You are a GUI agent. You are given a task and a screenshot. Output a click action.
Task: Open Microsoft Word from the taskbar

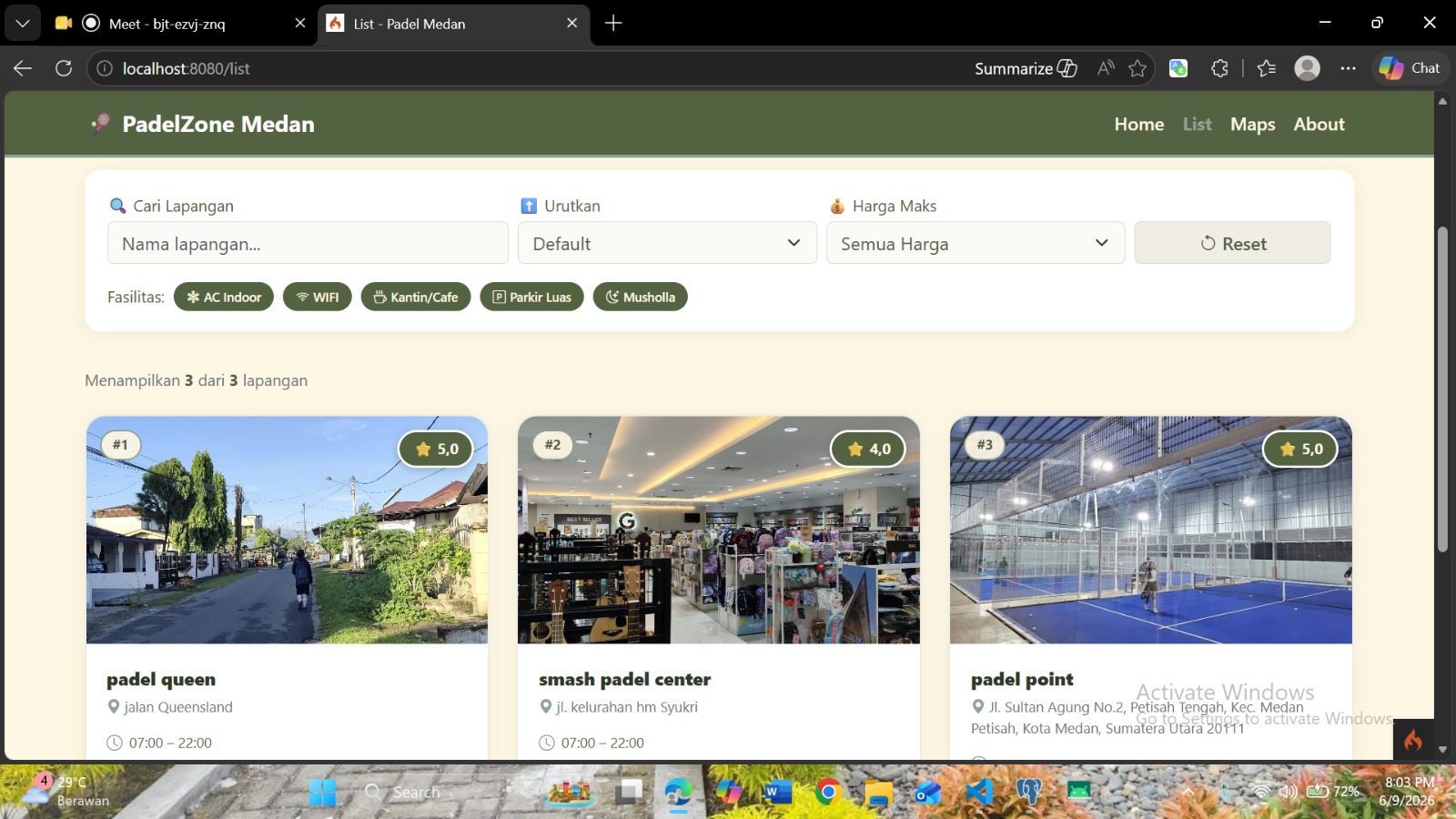point(777,793)
